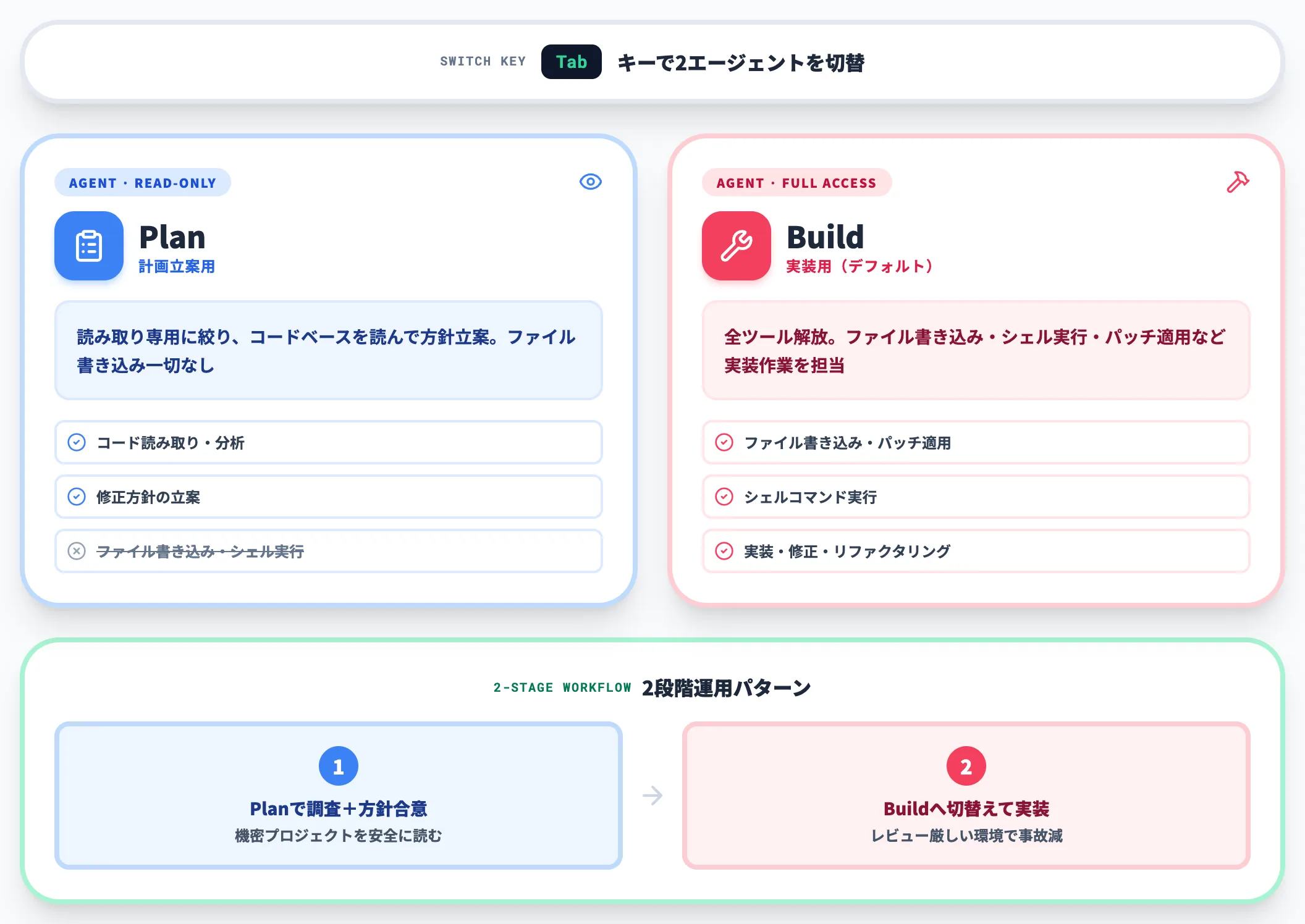Click the 修正方針の立案 row text
The height and width of the screenshot is (924, 1305).
pos(148,497)
